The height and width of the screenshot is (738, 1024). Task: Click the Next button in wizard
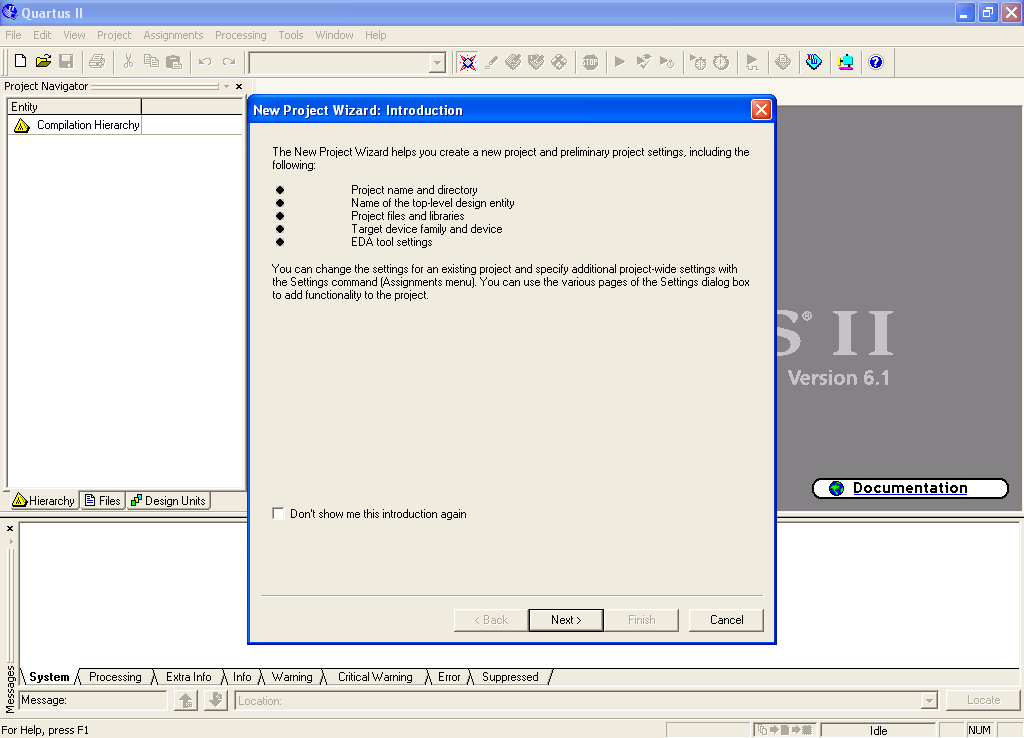567,620
